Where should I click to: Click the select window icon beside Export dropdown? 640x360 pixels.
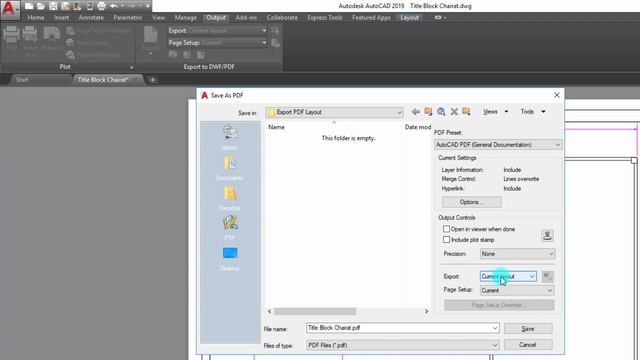(x=548, y=276)
